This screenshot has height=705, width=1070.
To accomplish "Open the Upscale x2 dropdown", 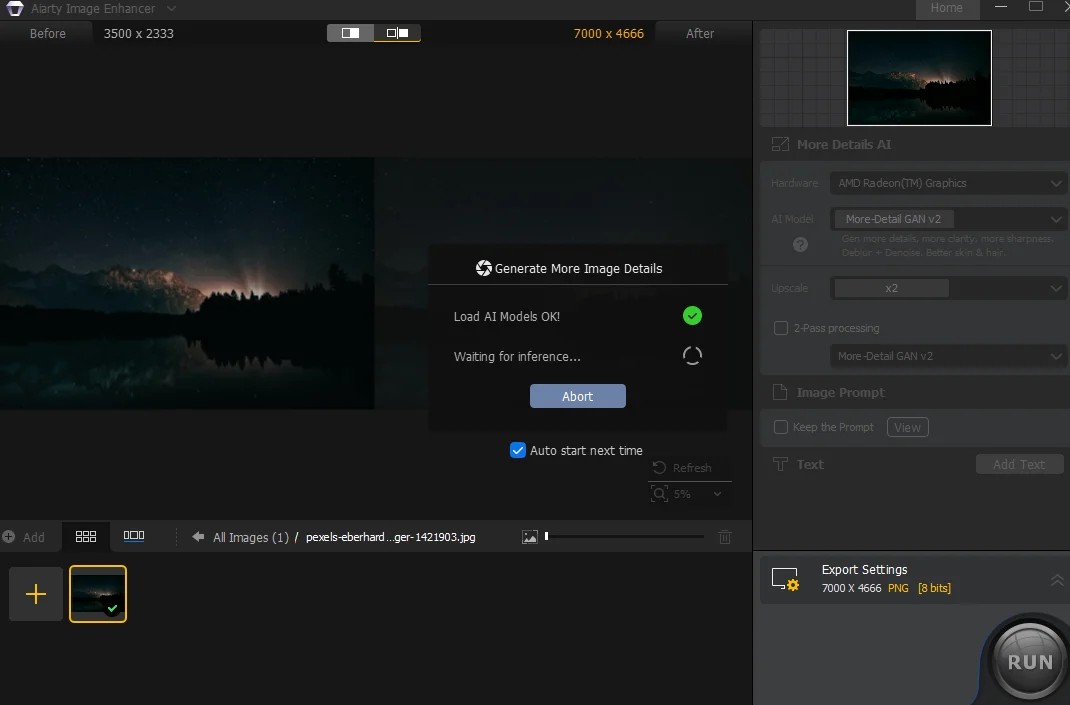I will pyautogui.click(x=947, y=288).
